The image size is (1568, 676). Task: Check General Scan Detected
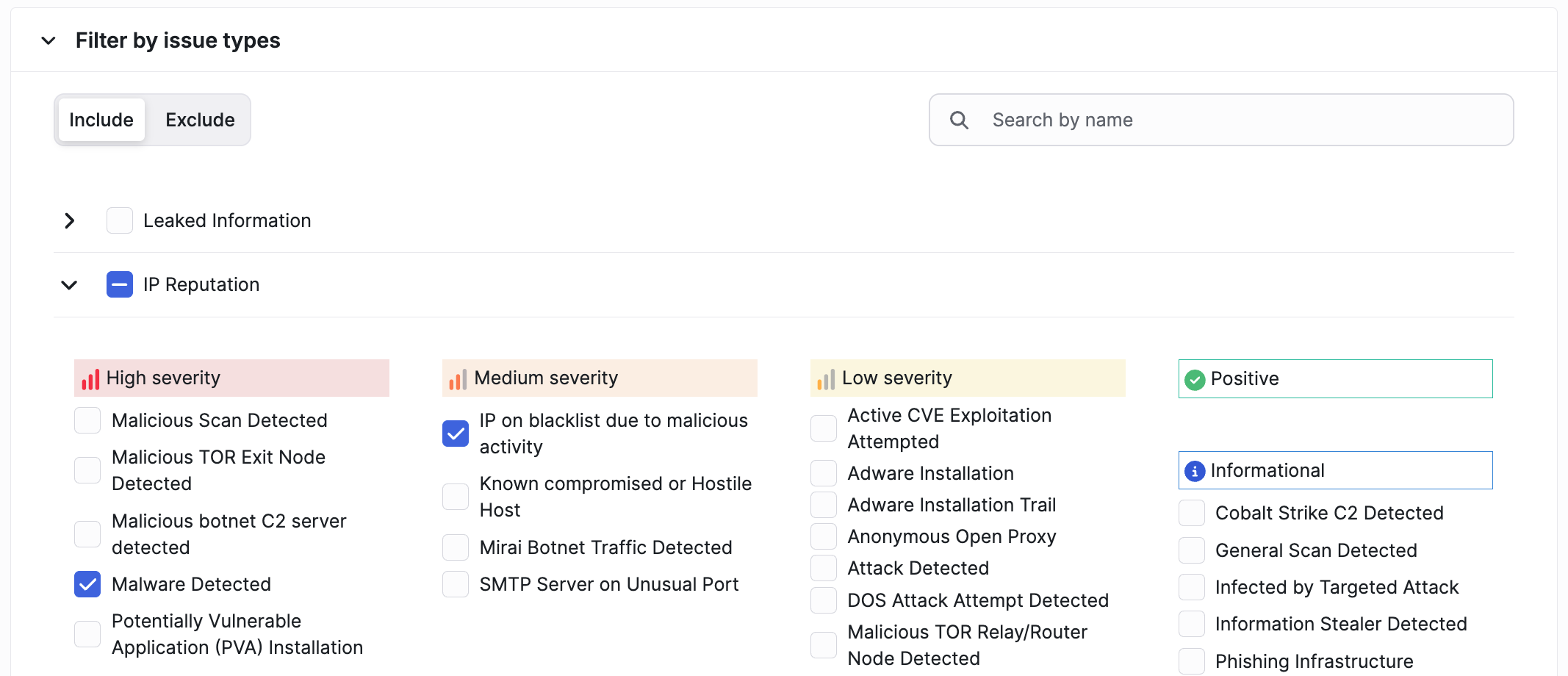coord(1192,550)
